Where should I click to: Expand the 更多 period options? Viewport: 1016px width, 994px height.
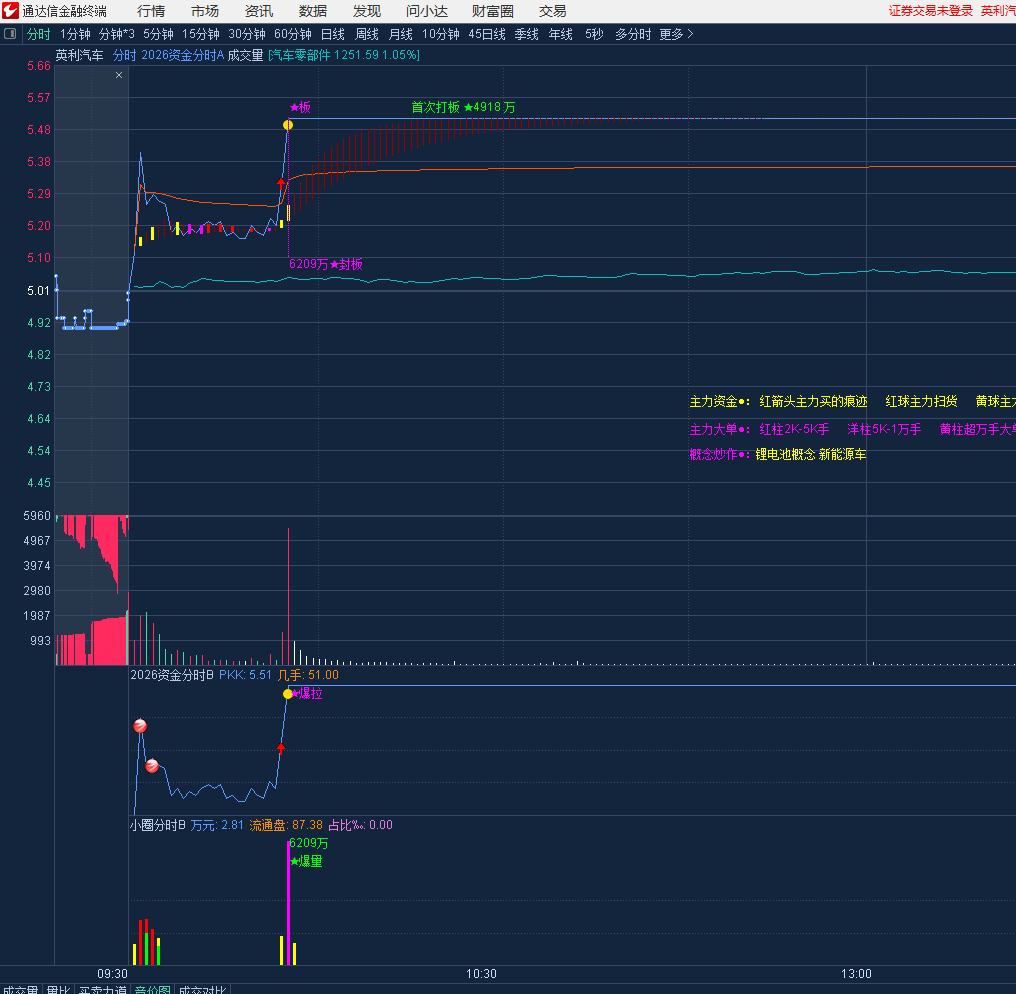pos(676,34)
